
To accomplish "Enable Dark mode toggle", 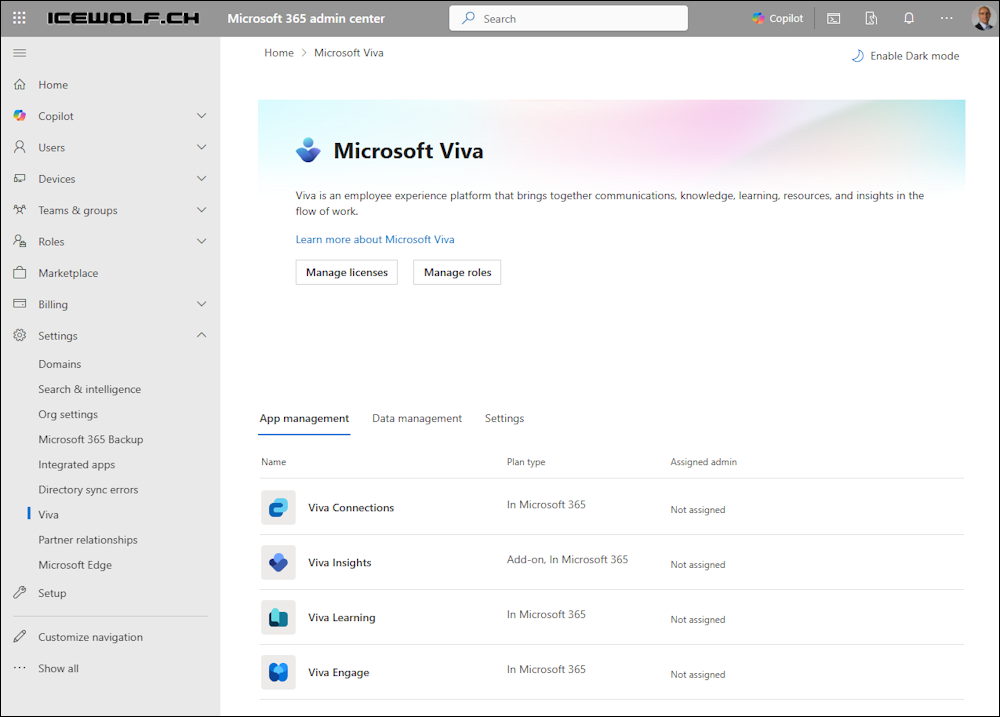I will tap(905, 56).
